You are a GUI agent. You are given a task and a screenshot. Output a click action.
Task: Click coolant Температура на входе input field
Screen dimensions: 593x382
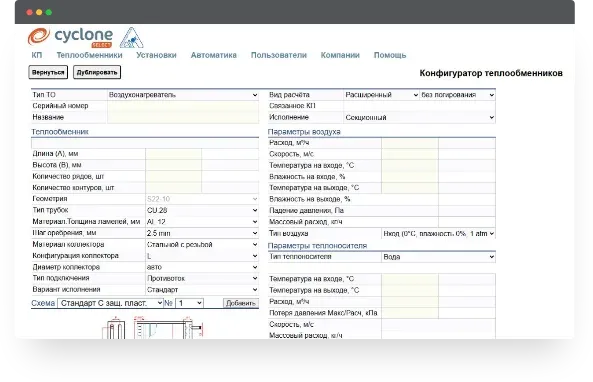click(410, 279)
